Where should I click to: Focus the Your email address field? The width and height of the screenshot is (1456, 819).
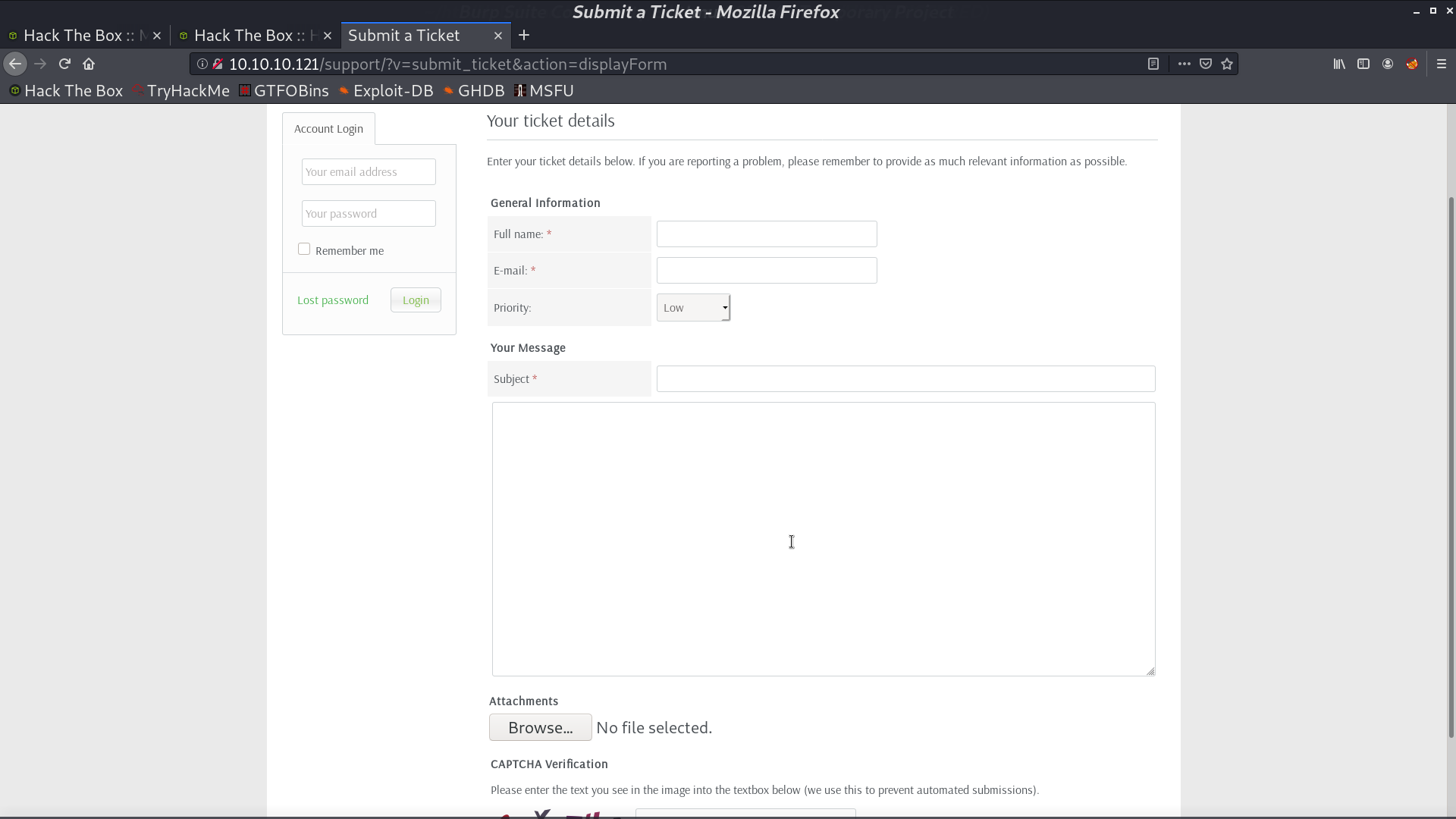click(369, 172)
